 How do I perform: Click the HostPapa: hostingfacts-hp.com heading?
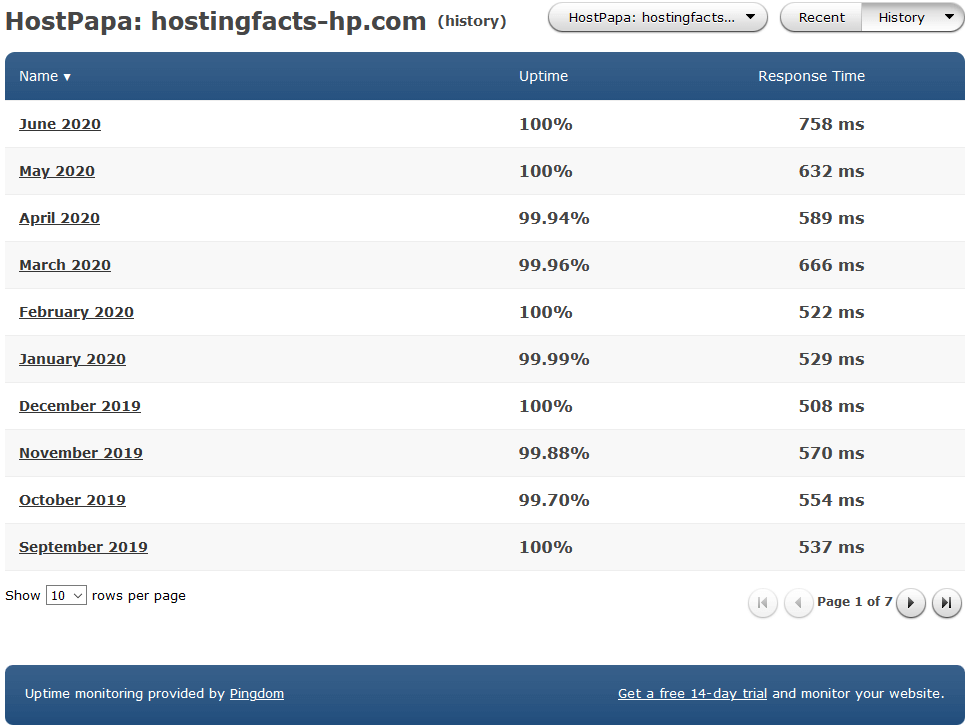click(x=215, y=21)
